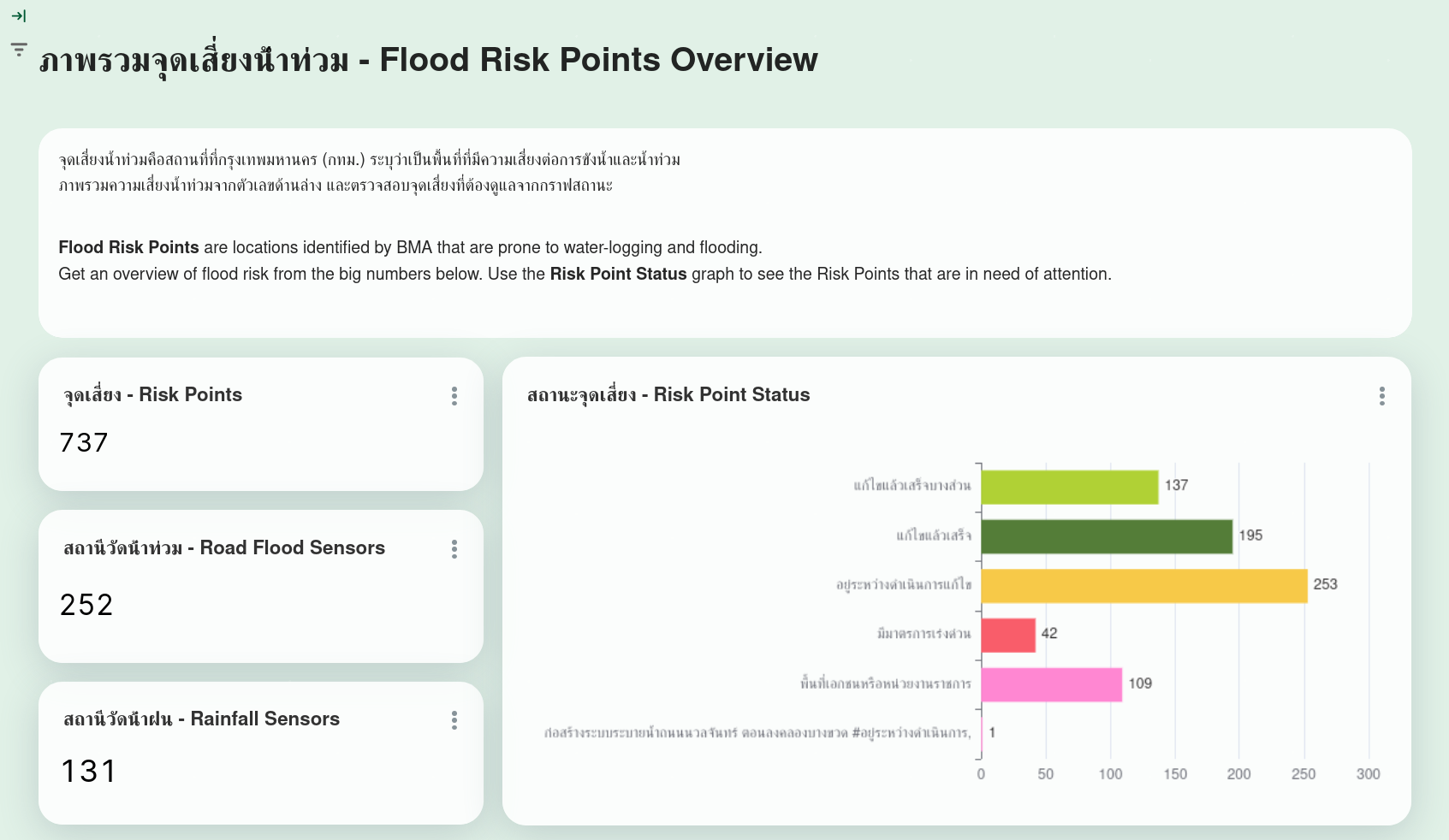Click the dark green bar valued 195

tap(1106, 536)
